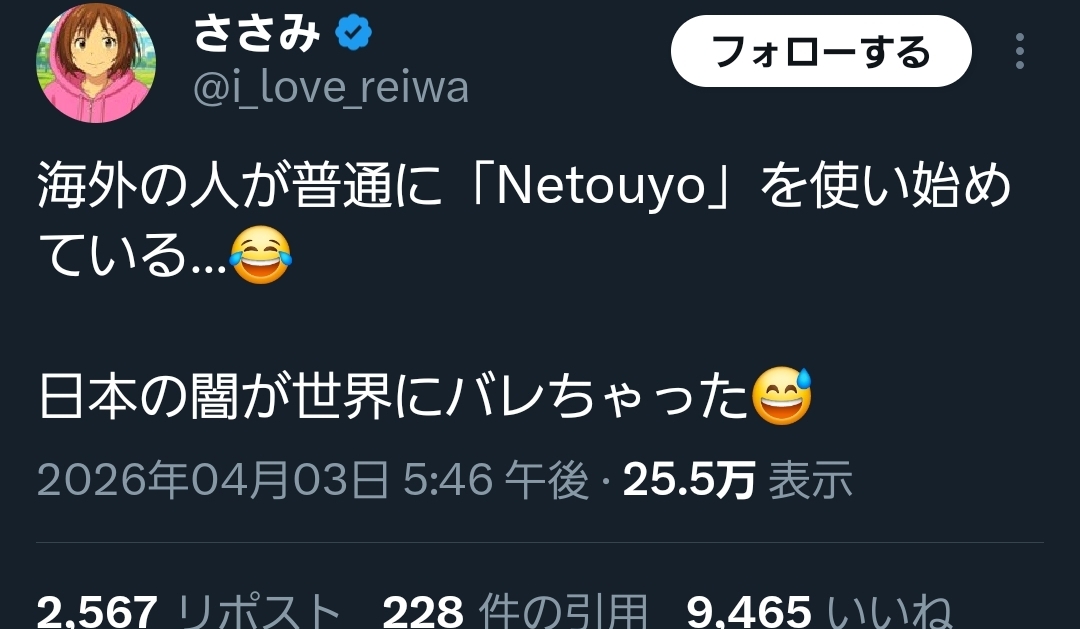
Task: Click the tweet line 日本の闇が世界にバレちゃった
Action: tap(426, 398)
